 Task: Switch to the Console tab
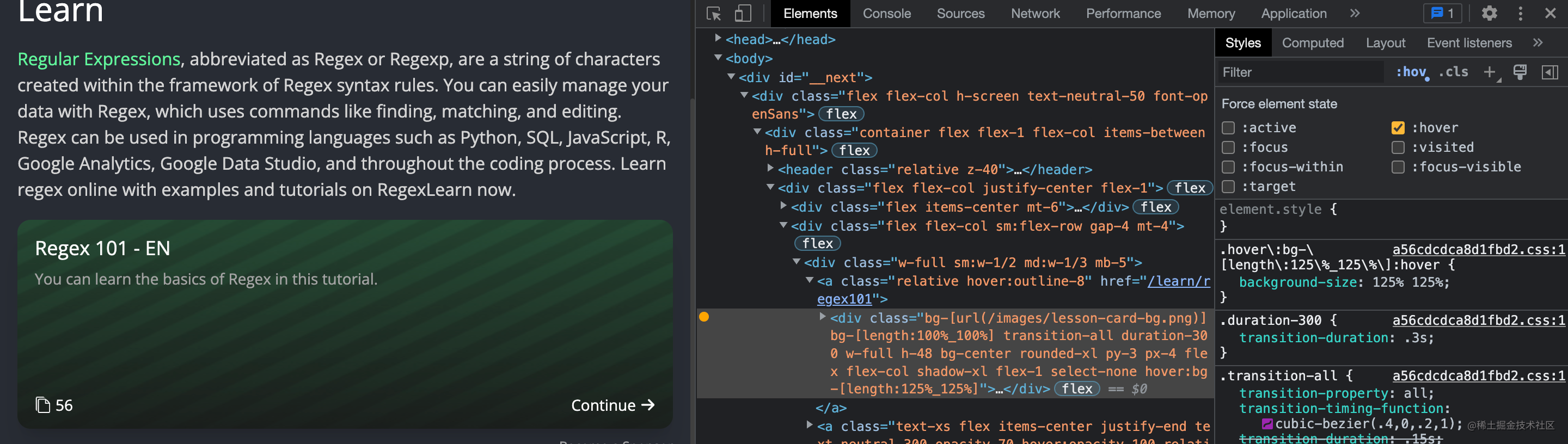(886, 14)
